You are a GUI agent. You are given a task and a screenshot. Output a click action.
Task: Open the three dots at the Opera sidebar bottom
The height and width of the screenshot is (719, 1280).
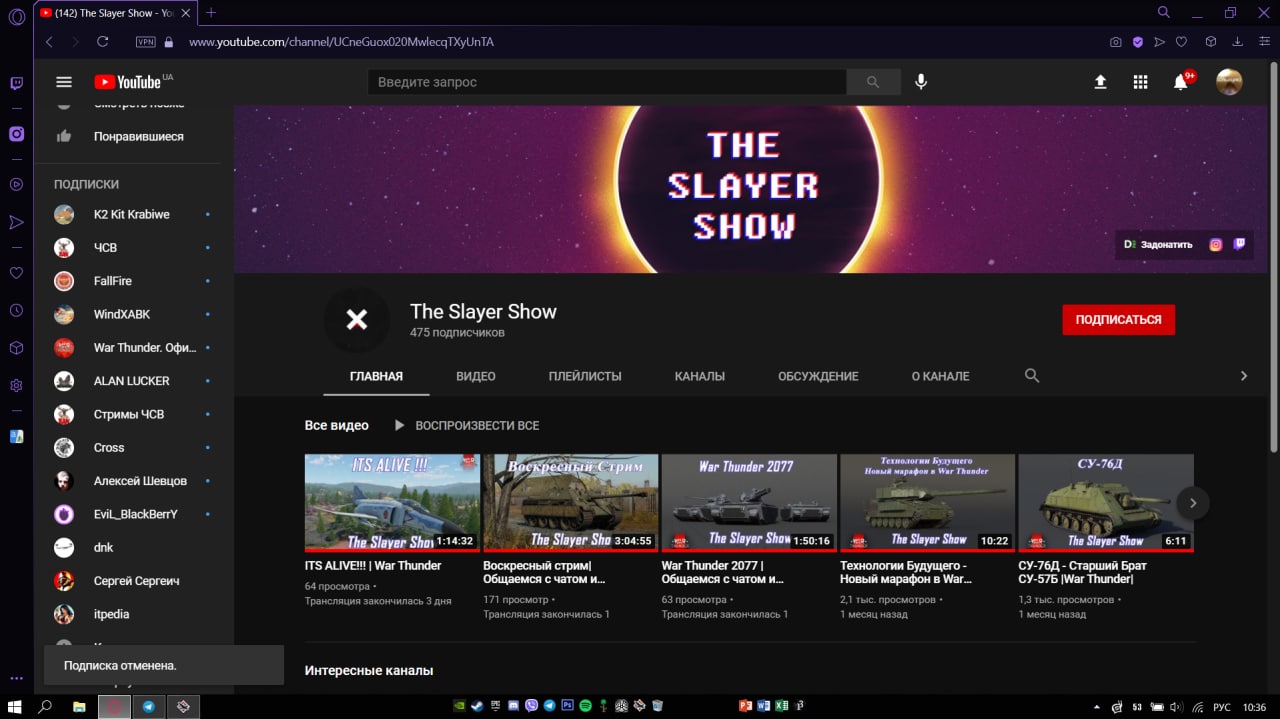point(16,679)
